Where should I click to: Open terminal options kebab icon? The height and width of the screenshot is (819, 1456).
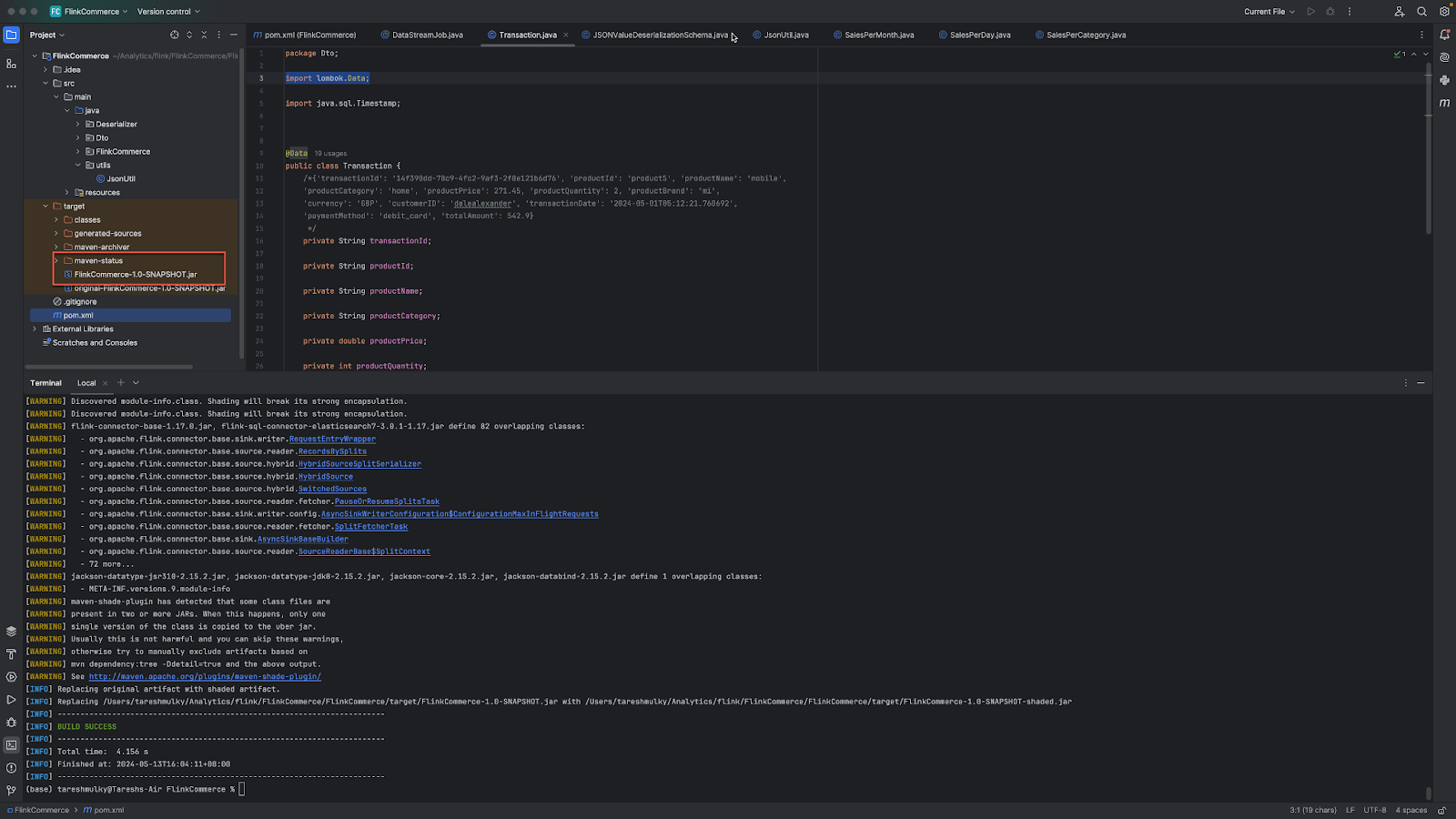click(x=1405, y=383)
